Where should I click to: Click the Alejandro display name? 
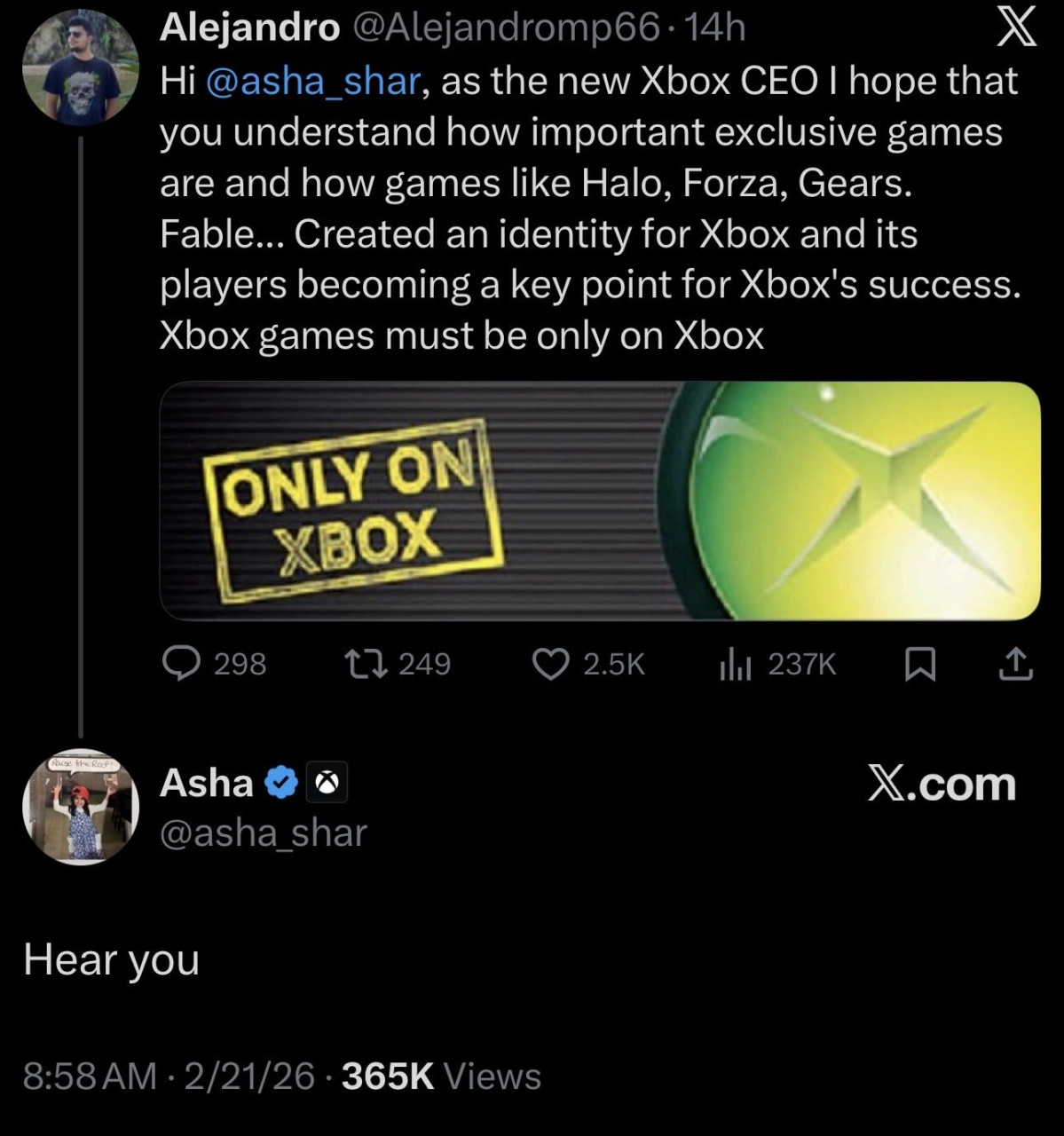click(x=249, y=28)
